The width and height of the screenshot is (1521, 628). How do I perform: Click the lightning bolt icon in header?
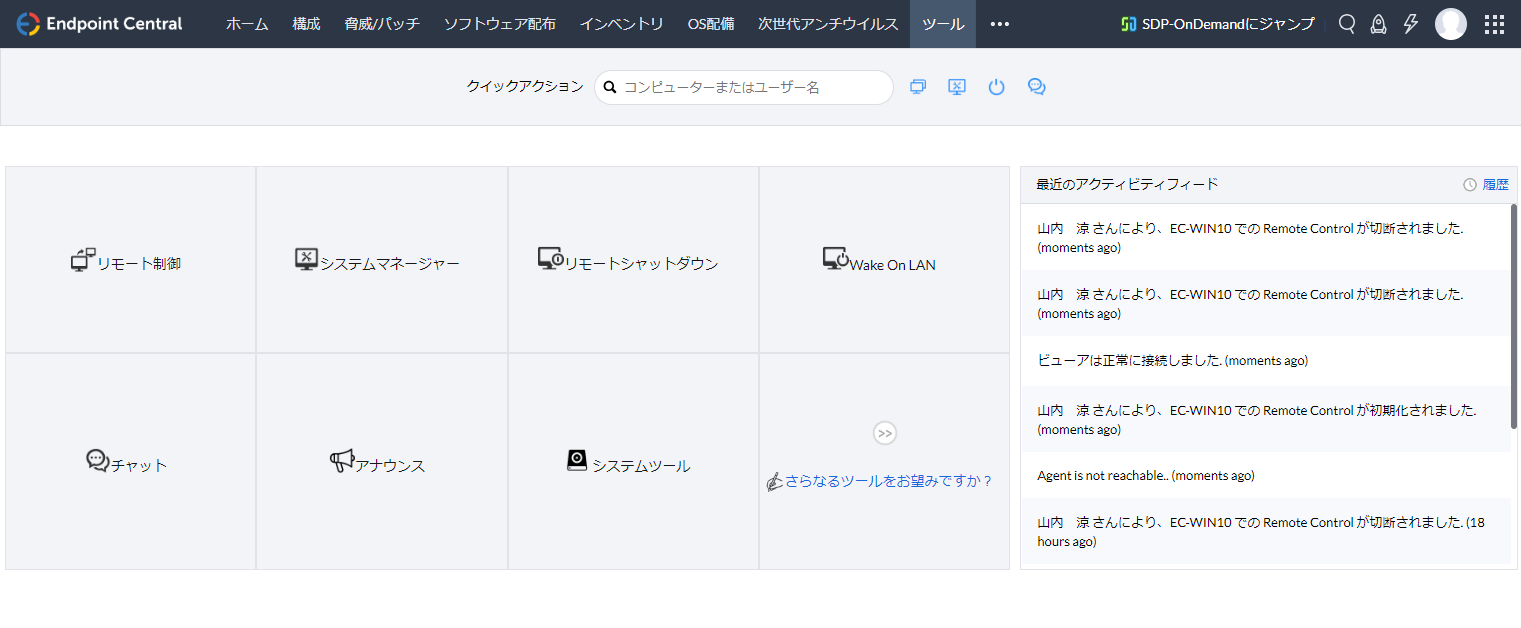1411,24
